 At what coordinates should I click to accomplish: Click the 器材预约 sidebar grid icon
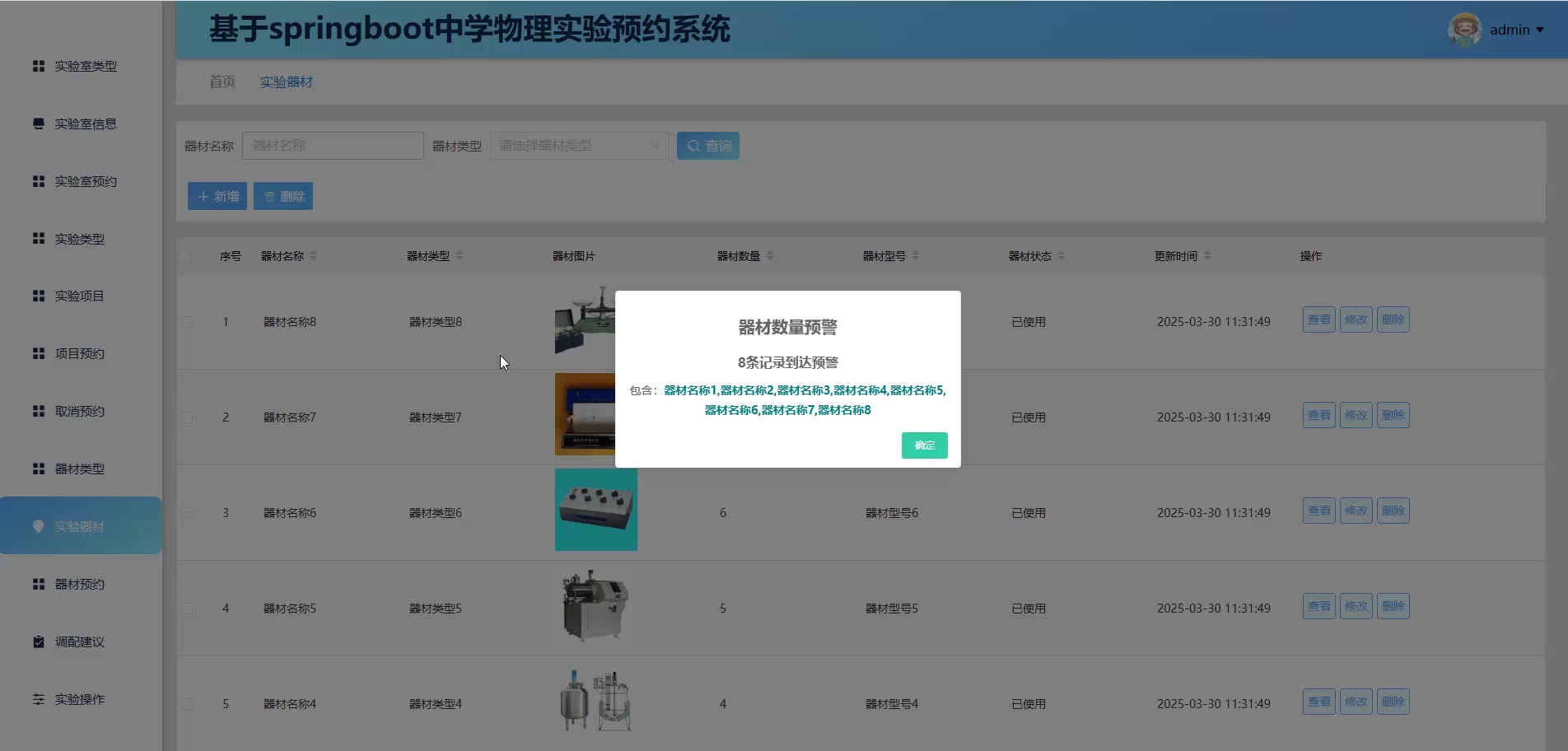(x=39, y=584)
